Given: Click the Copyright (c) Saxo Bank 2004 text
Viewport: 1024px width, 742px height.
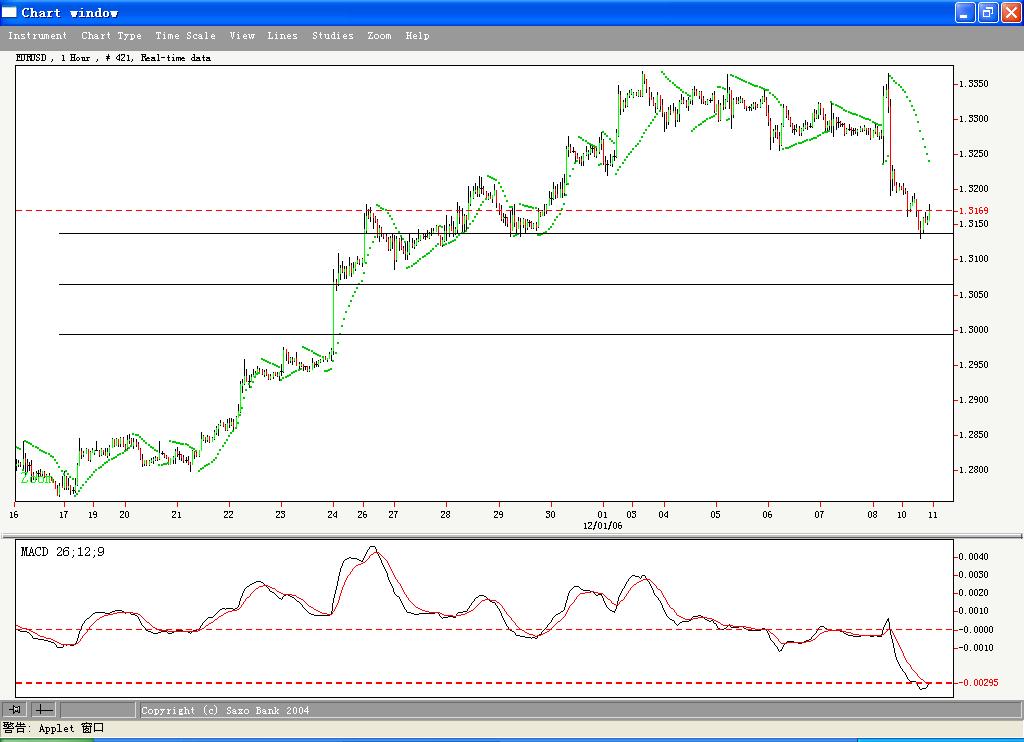Looking at the screenshot, I should [x=226, y=709].
